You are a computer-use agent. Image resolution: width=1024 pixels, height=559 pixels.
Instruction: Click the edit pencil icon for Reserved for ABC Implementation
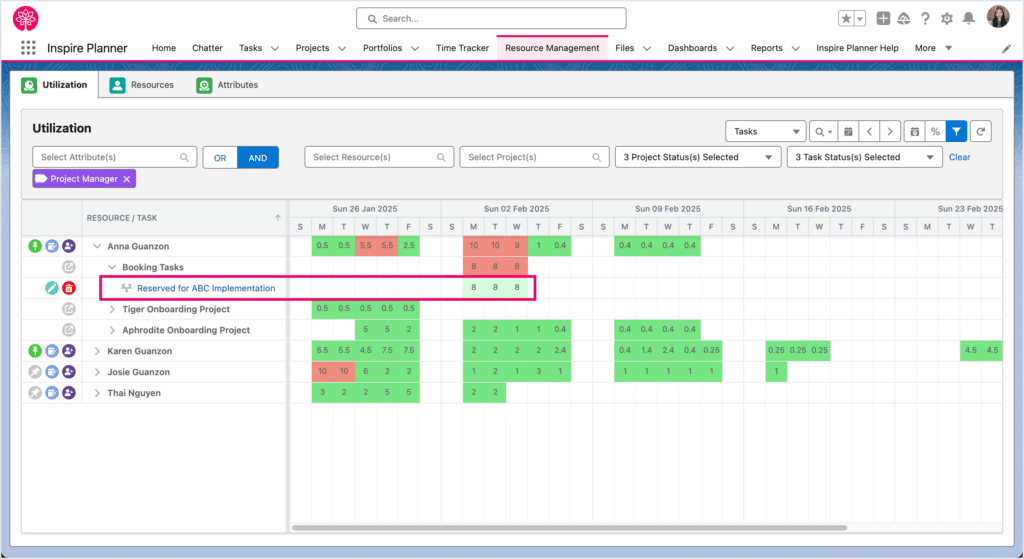[x=52, y=288]
